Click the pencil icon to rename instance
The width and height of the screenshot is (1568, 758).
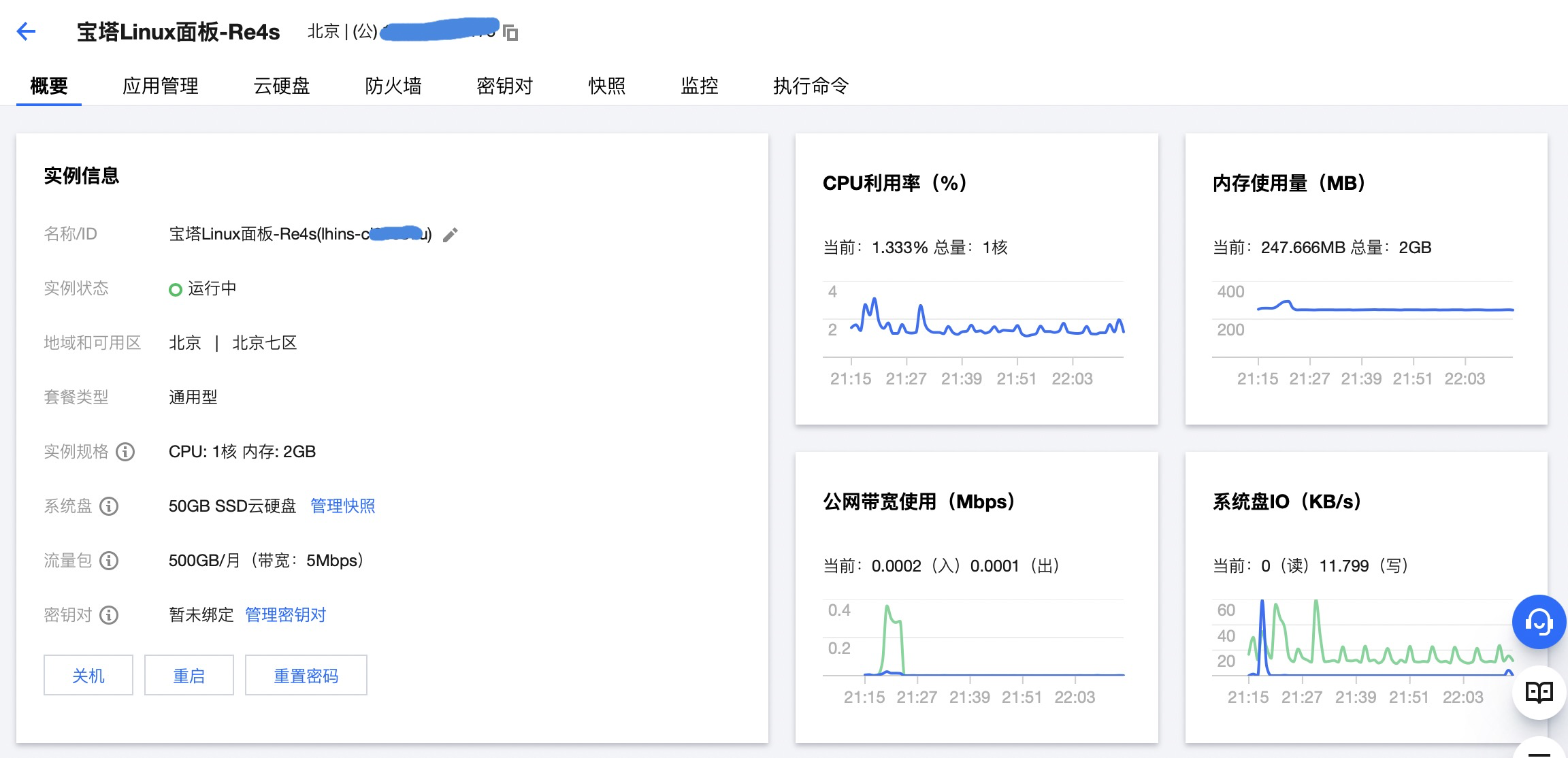451,235
